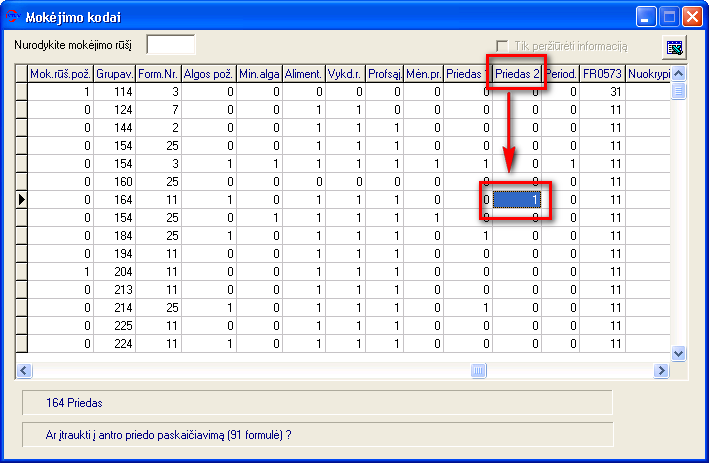Image resolution: width=709 pixels, height=463 pixels.
Task: Click the 'Algos pož.' column header
Action: [208, 74]
